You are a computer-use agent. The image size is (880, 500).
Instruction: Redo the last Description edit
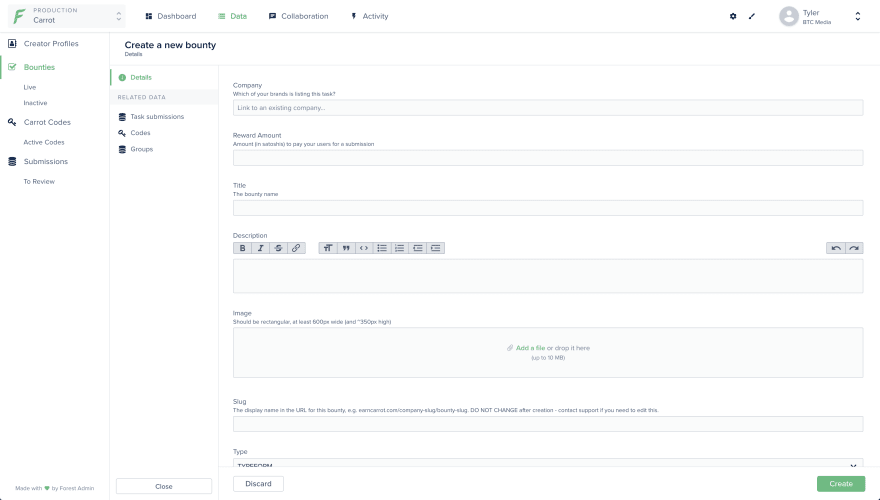[854, 248]
